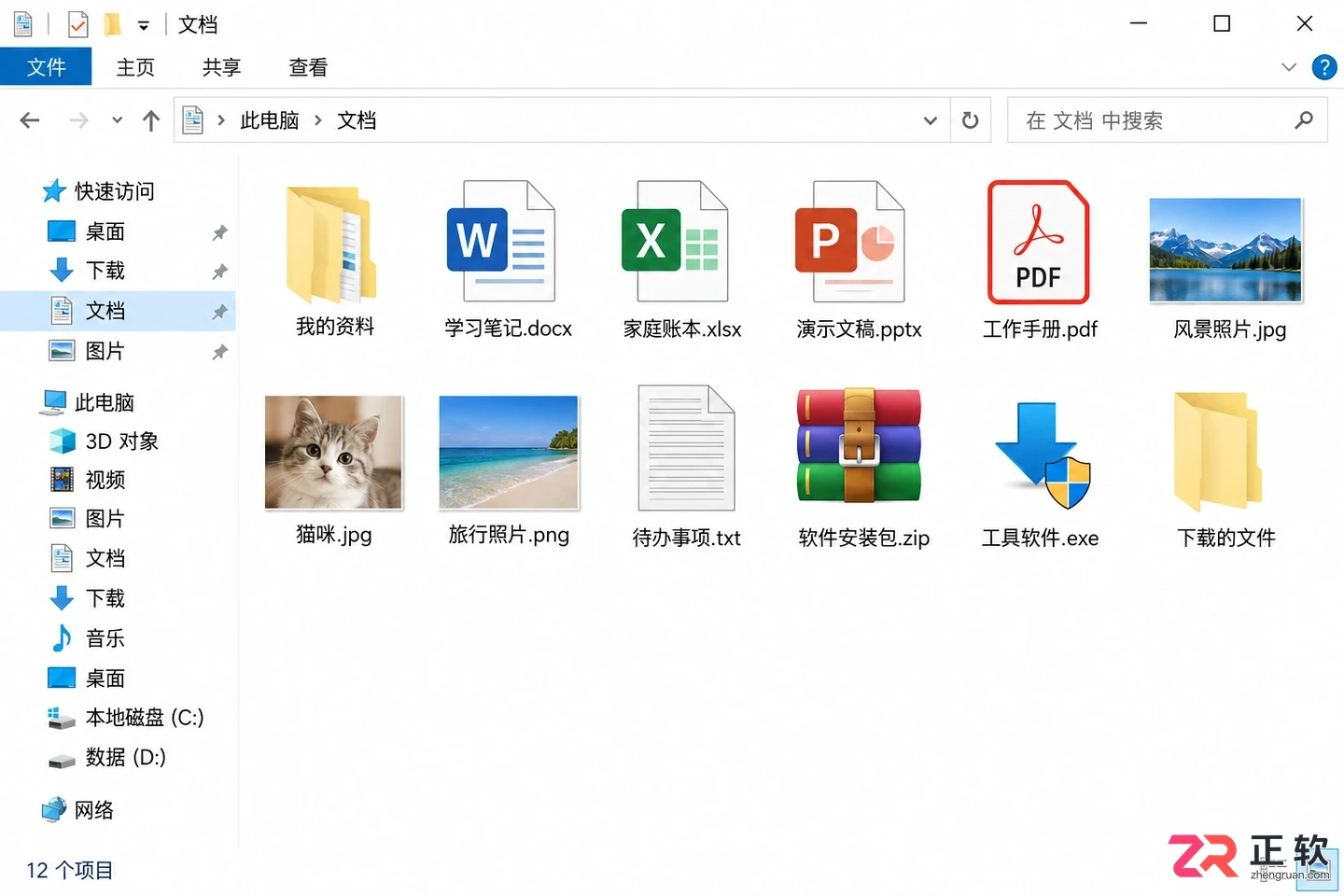Select the 软件安装包.zip archive icon
This screenshot has height=896, width=1344.
click(859, 446)
